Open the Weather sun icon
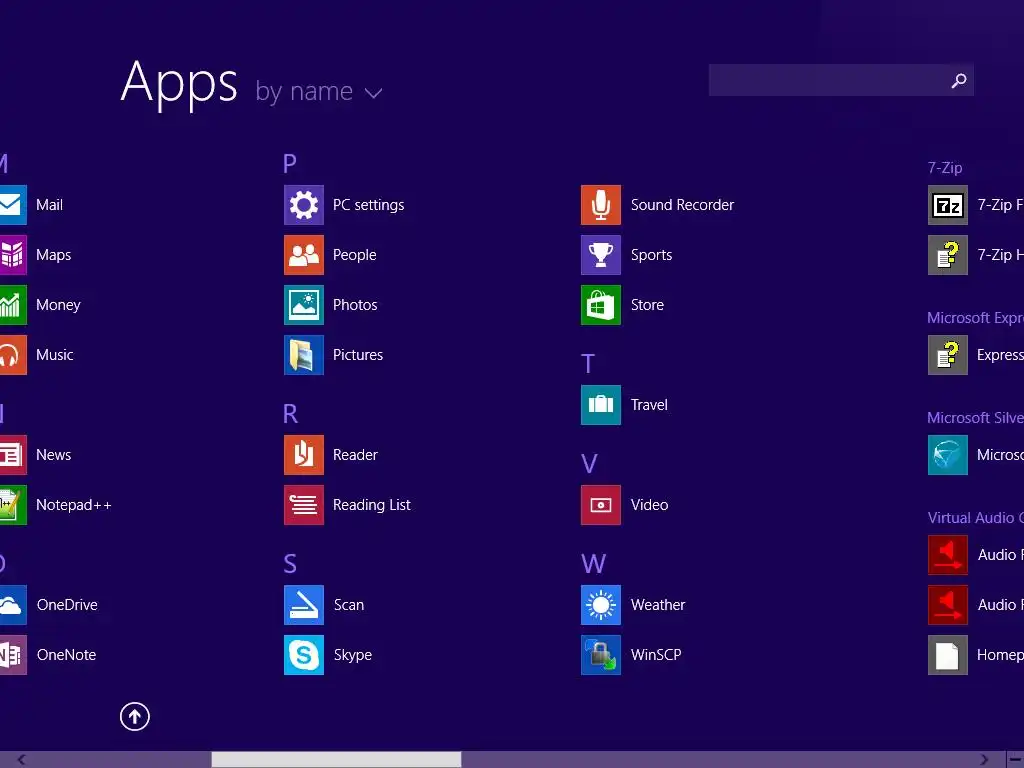Screen dimensions: 1024x768 click(x=601, y=605)
